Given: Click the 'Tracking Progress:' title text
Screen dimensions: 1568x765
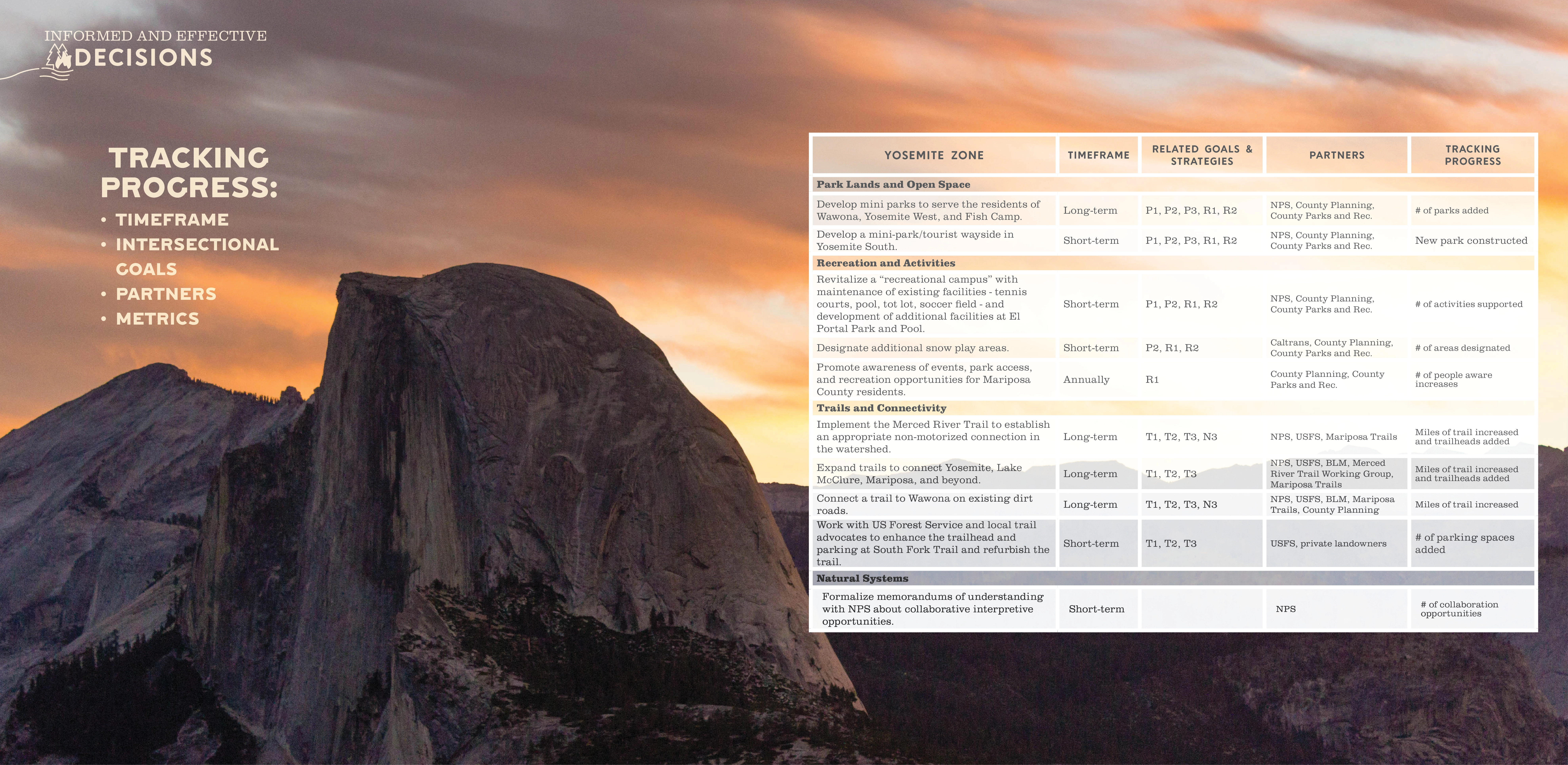Looking at the screenshot, I should click(189, 172).
